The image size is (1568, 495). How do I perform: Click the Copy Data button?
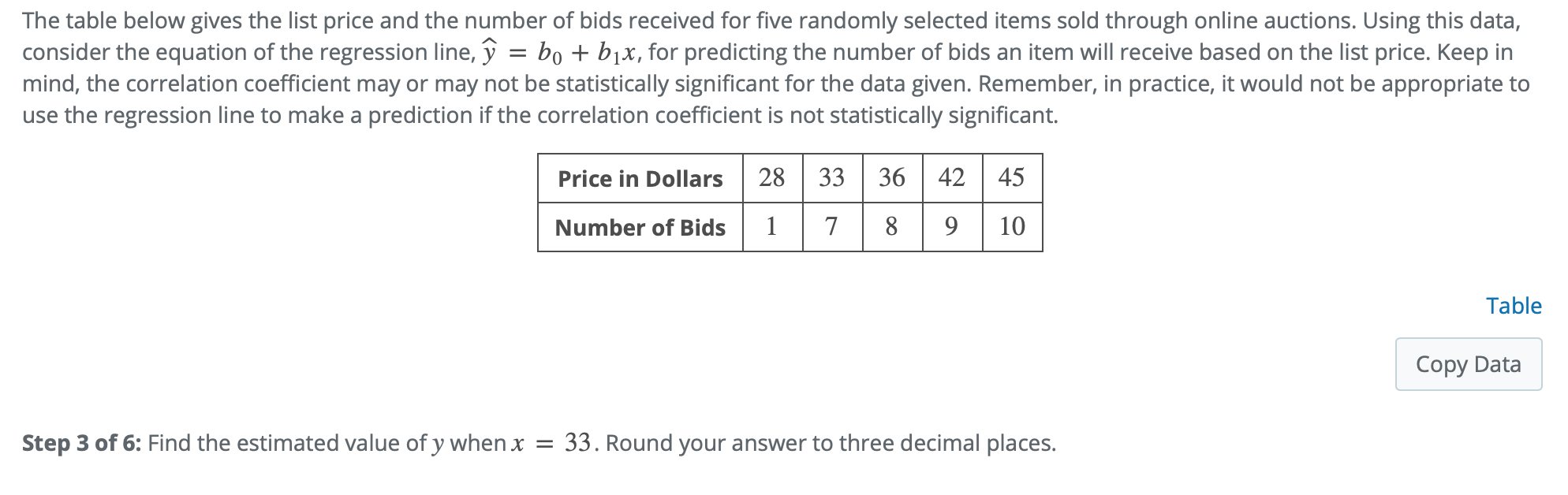[1468, 364]
